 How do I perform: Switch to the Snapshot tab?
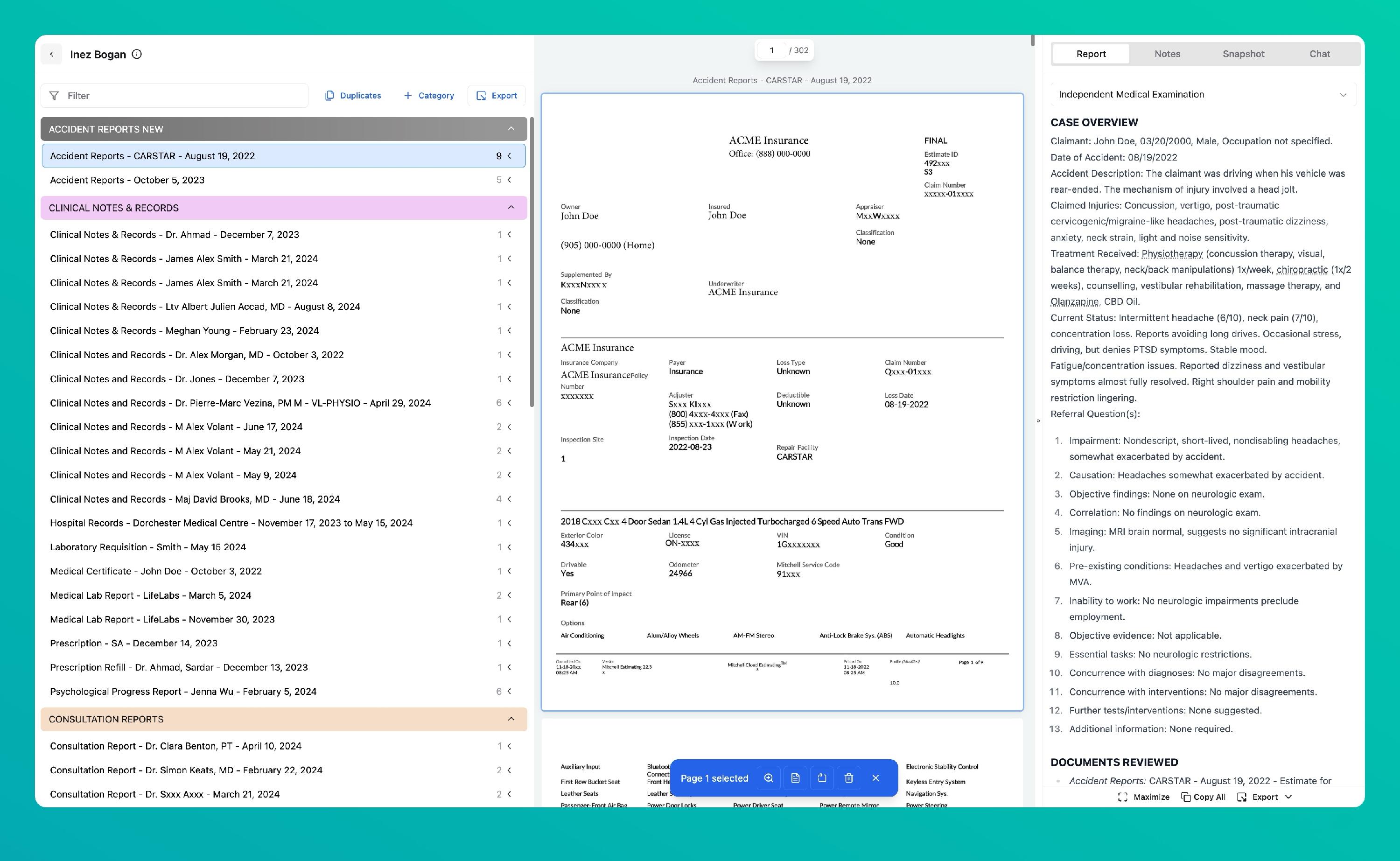click(x=1243, y=54)
